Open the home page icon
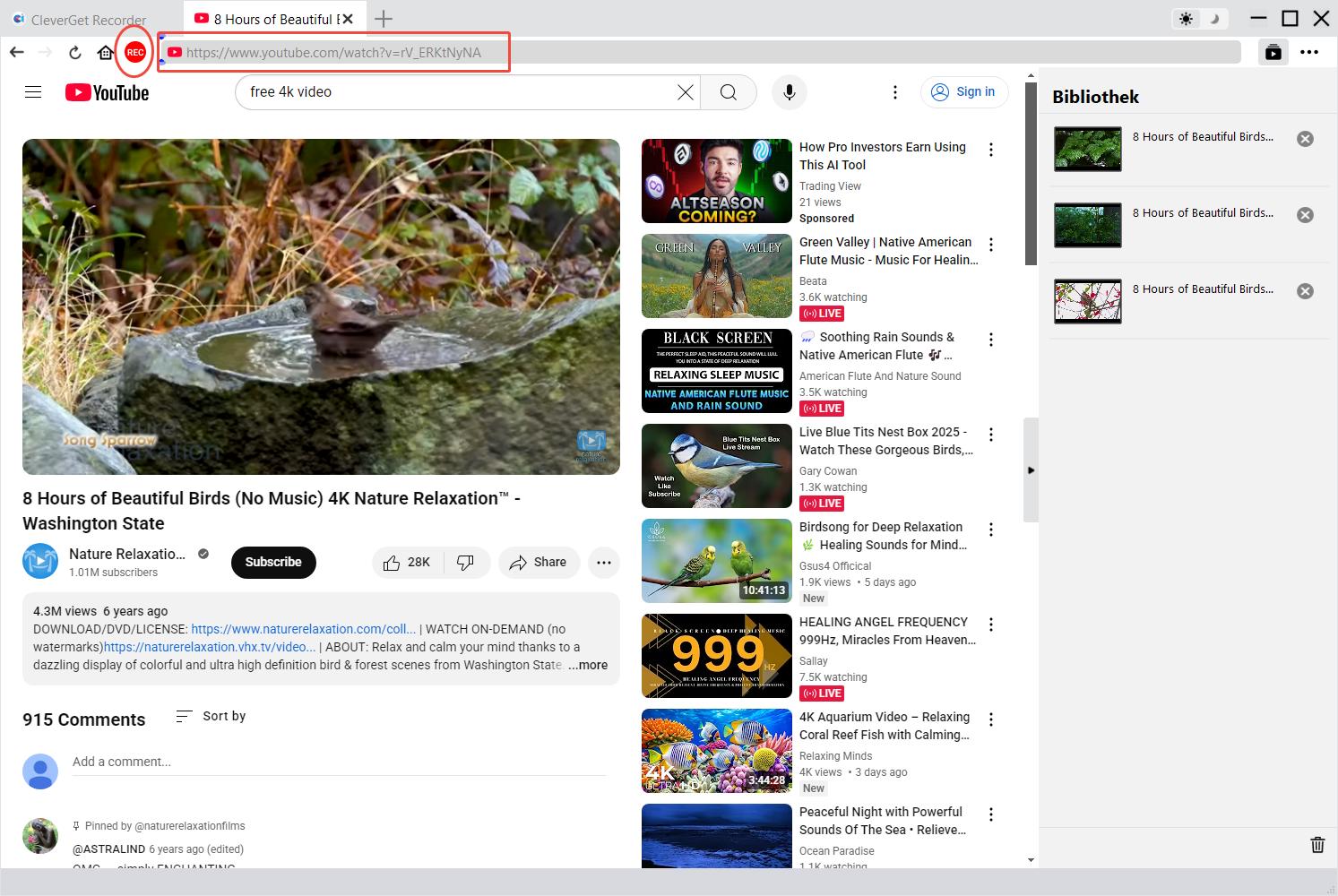The image size is (1338, 896). pos(106,53)
